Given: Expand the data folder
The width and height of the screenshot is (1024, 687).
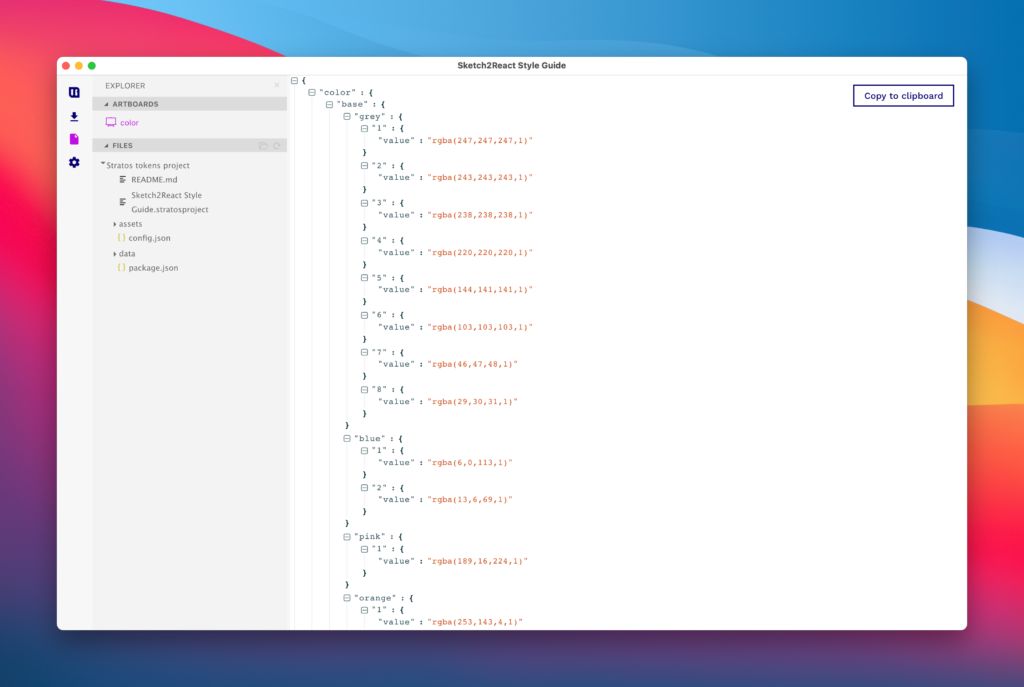Looking at the screenshot, I should [115, 253].
